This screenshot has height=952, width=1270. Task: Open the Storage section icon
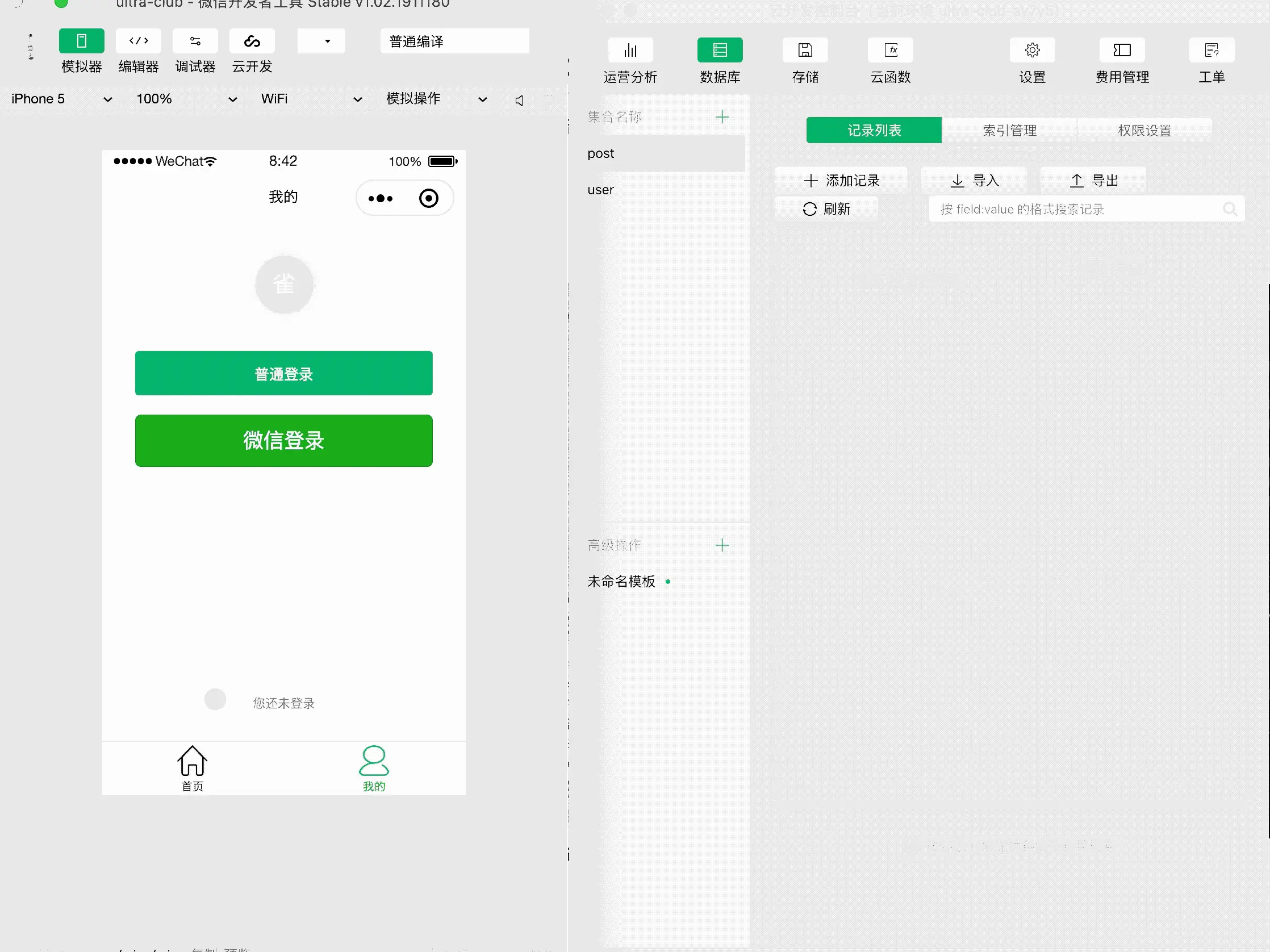pos(805,51)
